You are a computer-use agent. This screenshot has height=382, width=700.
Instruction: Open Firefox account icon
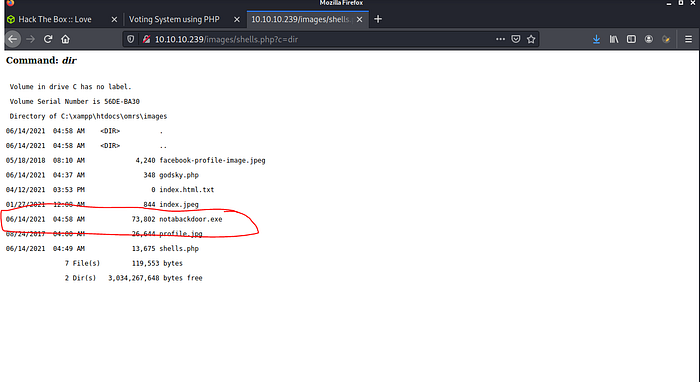[x=649, y=39]
